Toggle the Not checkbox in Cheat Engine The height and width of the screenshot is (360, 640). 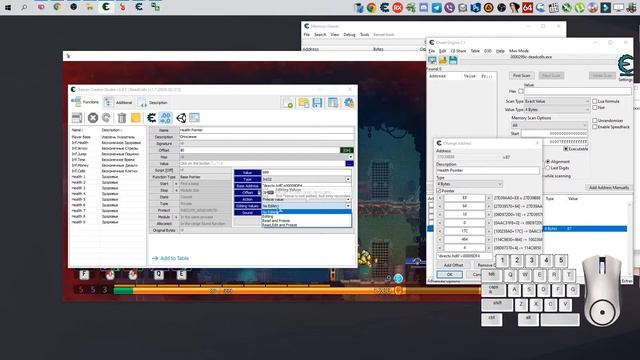(595, 107)
